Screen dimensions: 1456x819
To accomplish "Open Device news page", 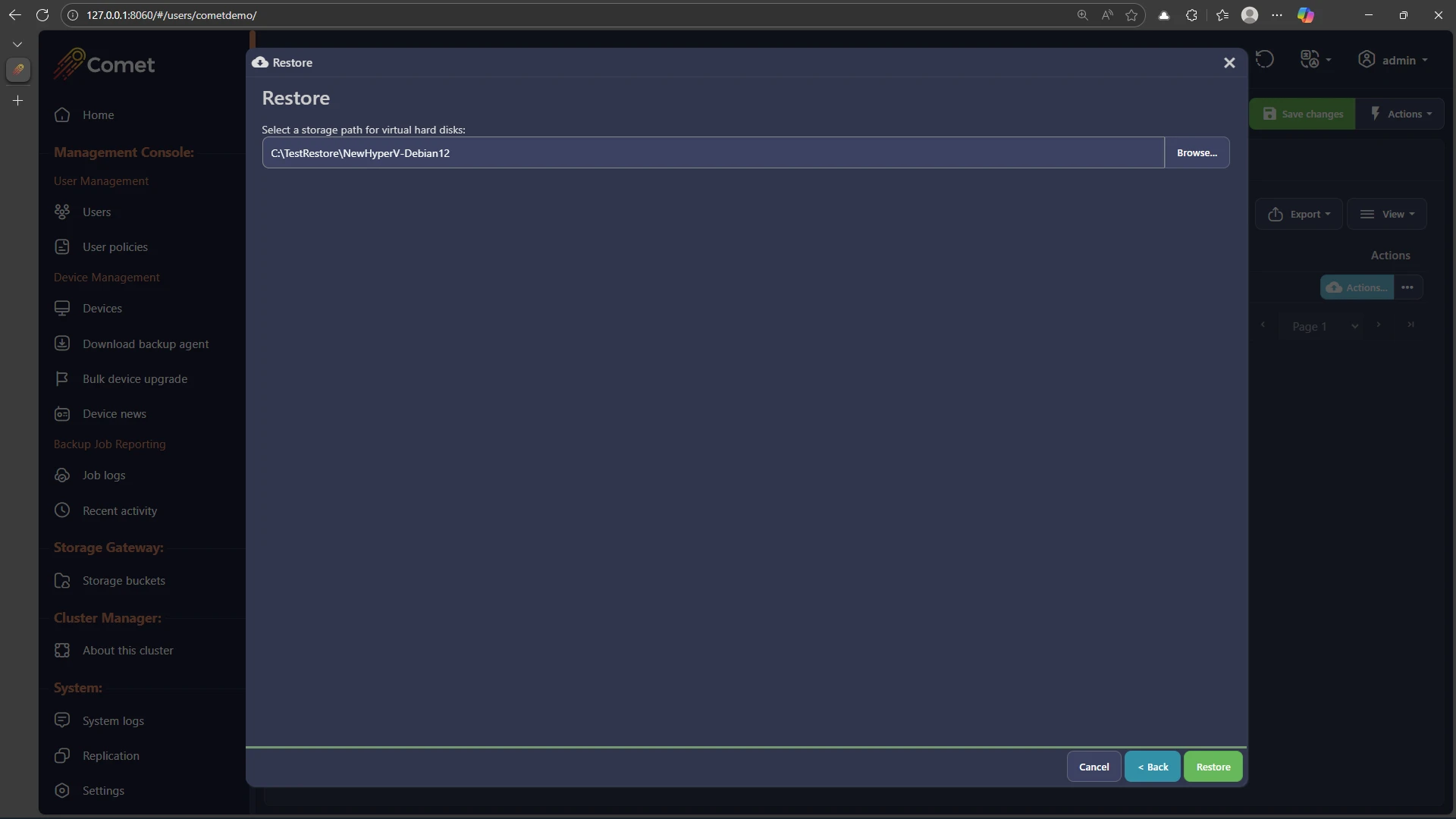I will (x=115, y=413).
